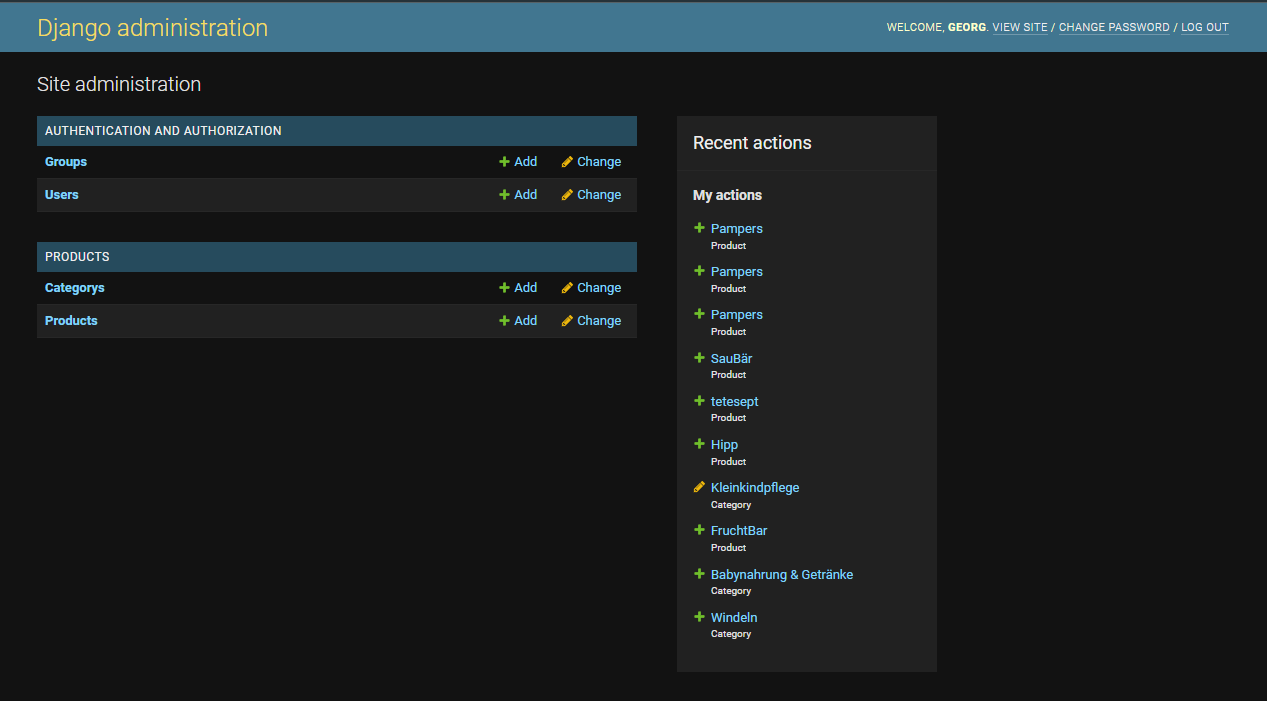Click the pencil icon next to Users

[568, 194]
